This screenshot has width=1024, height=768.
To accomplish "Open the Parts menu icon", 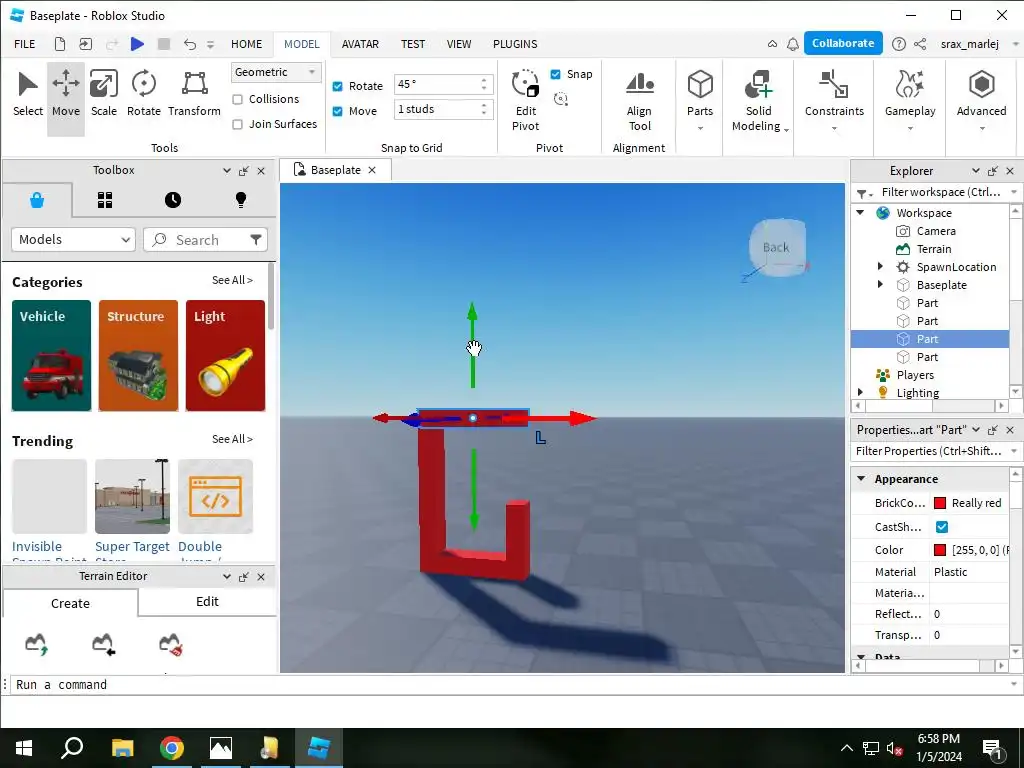I will tap(699, 84).
